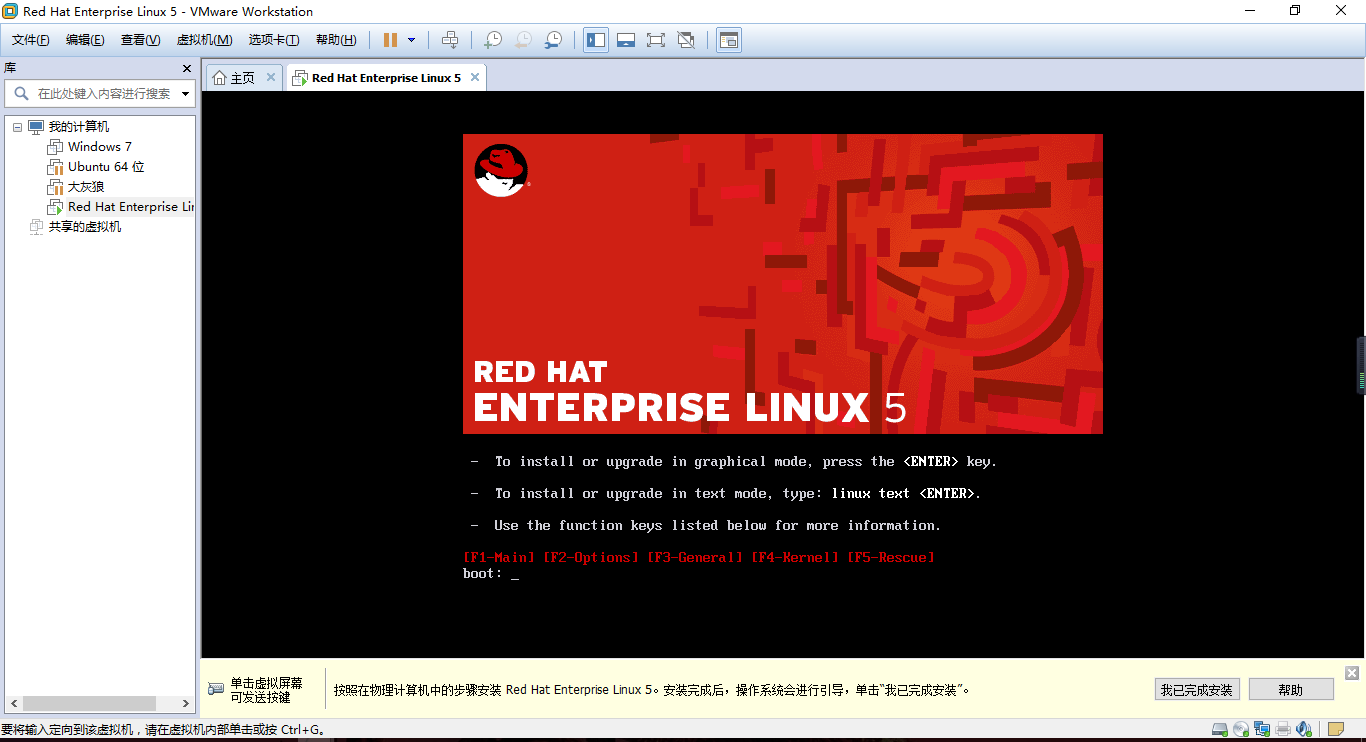Open the 虚拟机(M) menu
This screenshot has width=1366, height=742.
204,40
